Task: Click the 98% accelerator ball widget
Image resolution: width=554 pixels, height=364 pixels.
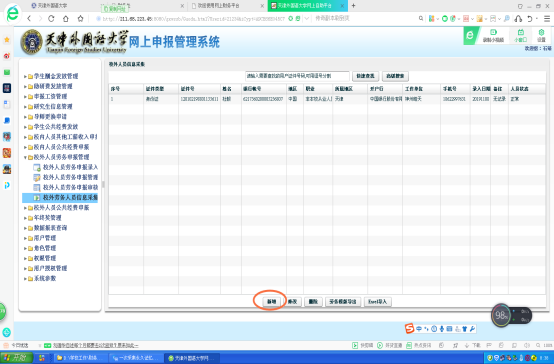Action: tap(501, 315)
